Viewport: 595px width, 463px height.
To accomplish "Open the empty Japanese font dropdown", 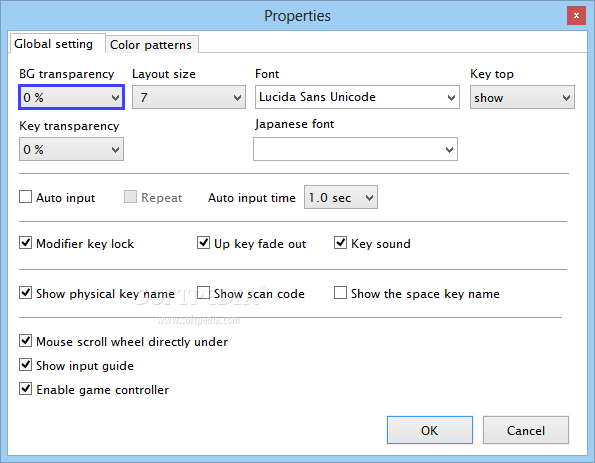I will 355,149.
